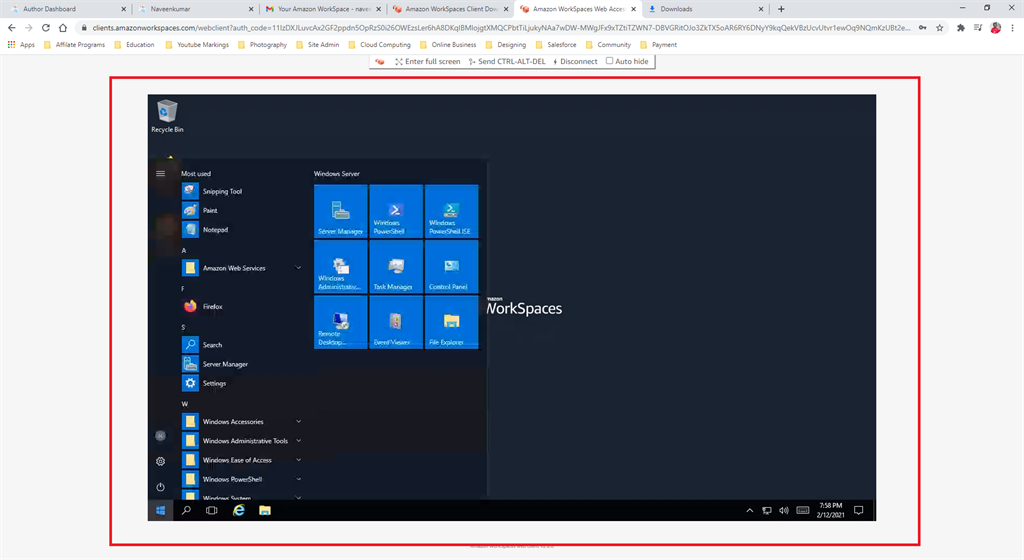1024x560 pixels.
Task: Open the Cloud Computing bookmark folder
Action: (x=379, y=44)
